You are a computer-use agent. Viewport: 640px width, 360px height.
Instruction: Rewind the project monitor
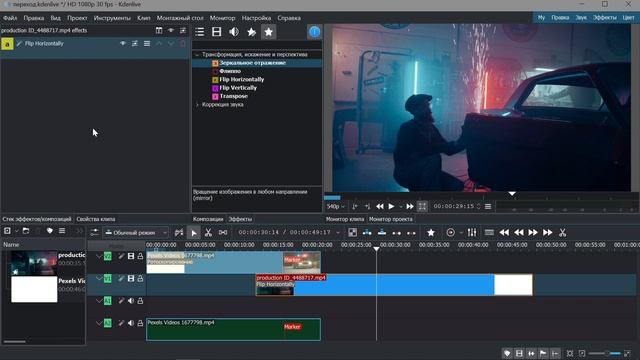[380, 207]
